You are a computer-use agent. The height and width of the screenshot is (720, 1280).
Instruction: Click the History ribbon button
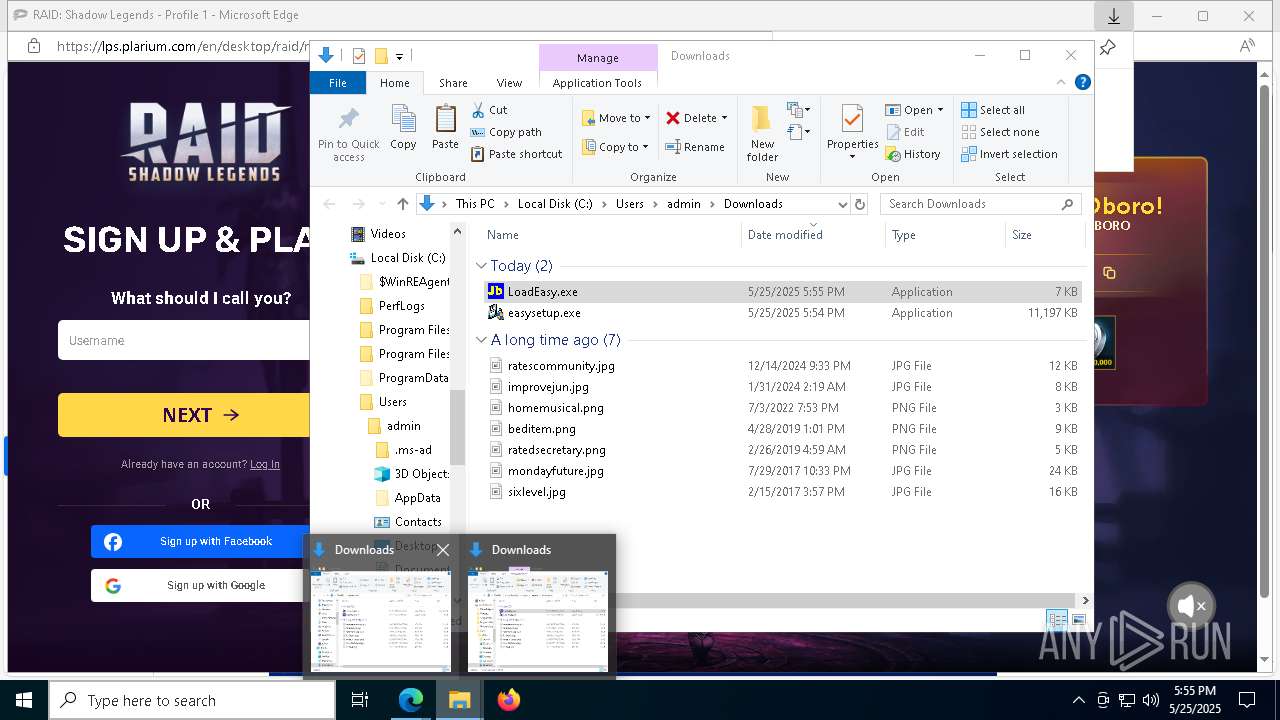coord(912,154)
